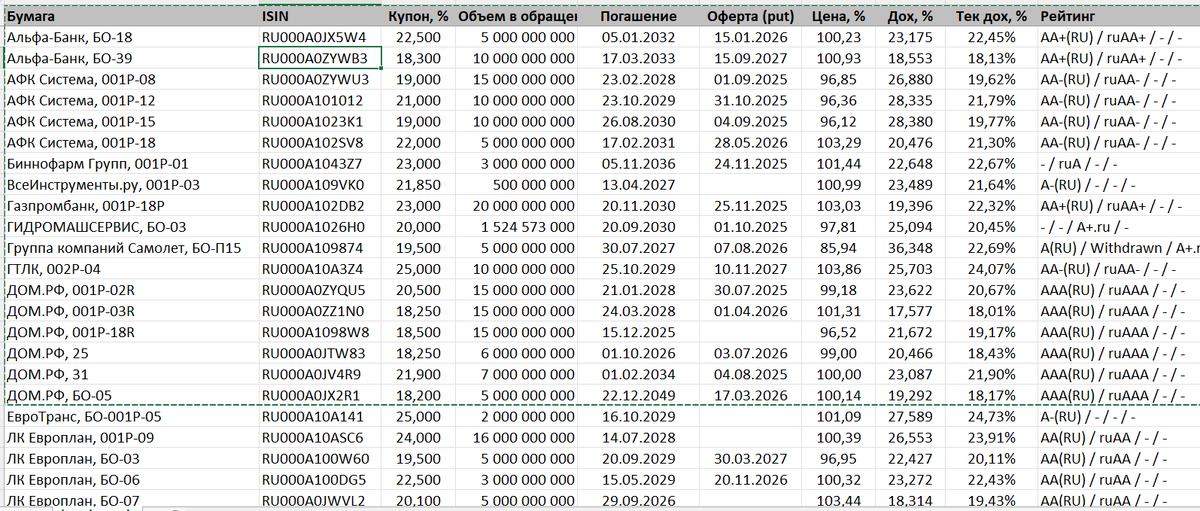This screenshot has width=1200, height=511.
Task: Select rating cell "A(RU) / Withdrawn / A+.r"
Action: [x=1117, y=248]
